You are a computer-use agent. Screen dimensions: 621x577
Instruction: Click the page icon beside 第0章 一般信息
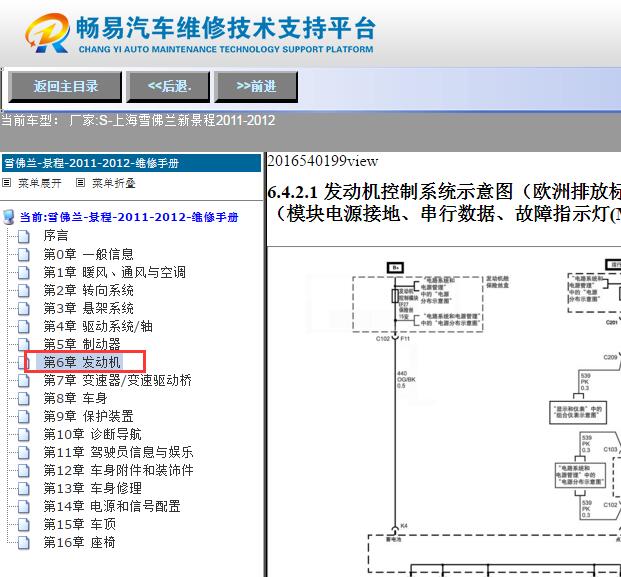(x=24, y=255)
